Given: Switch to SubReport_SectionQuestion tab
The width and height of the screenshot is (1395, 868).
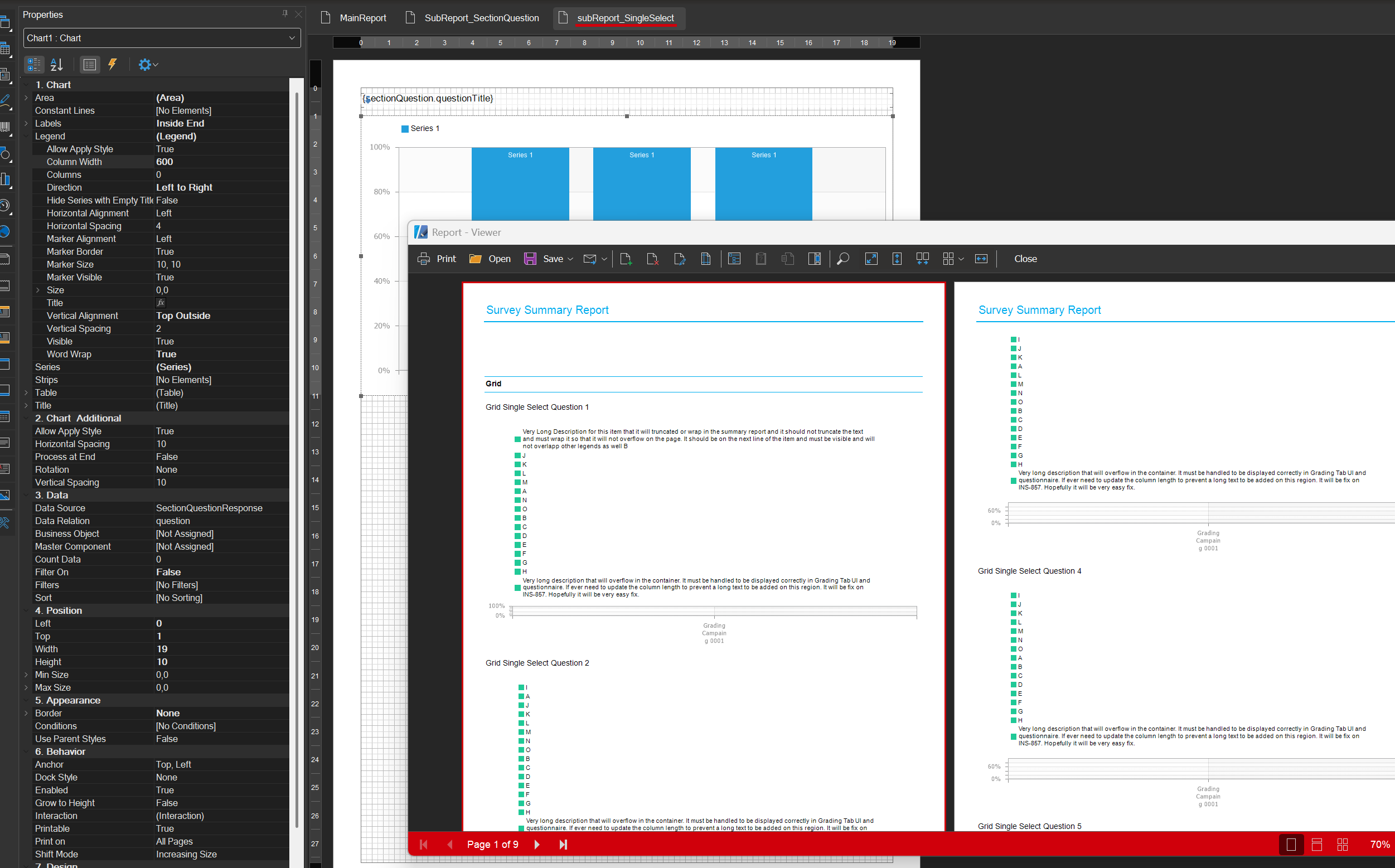Looking at the screenshot, I should coord(472,18).
